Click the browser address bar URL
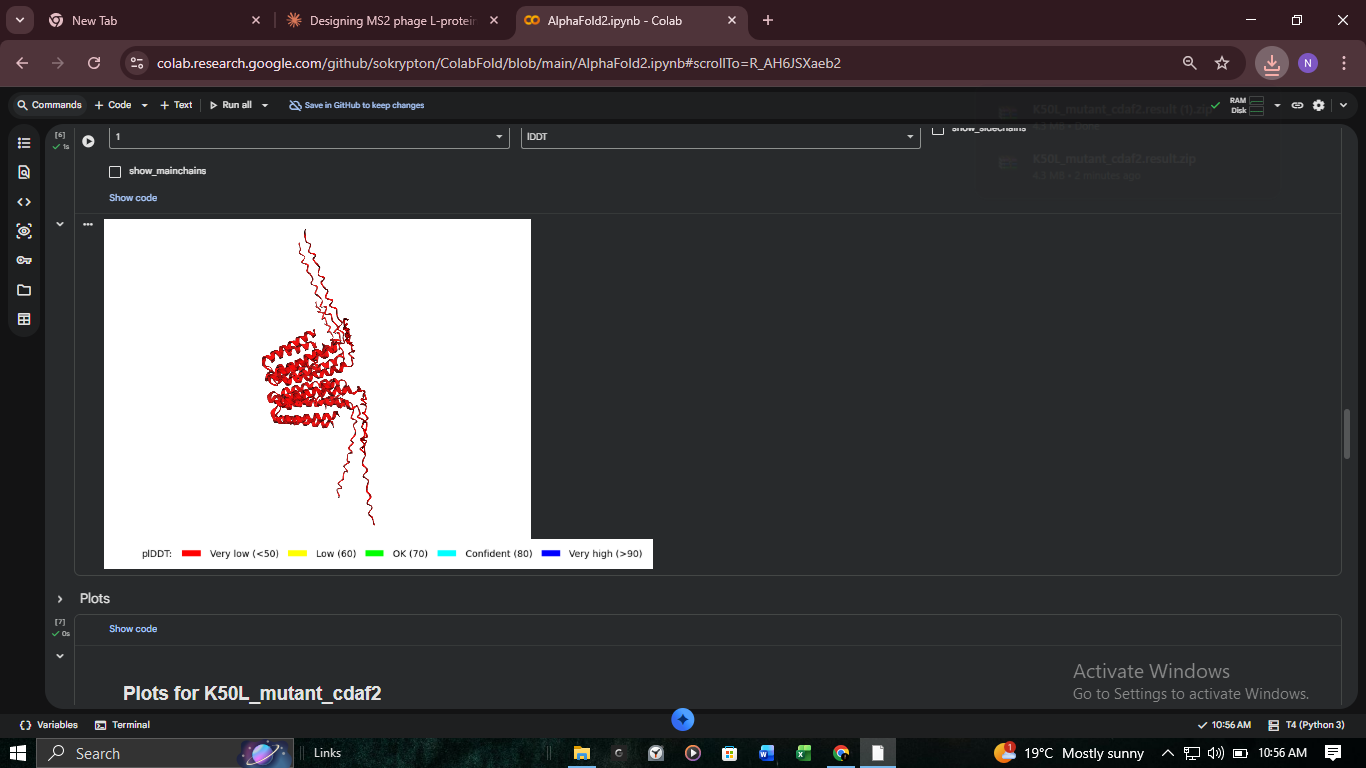This screenshot has height=768, width=1366. 499,63
